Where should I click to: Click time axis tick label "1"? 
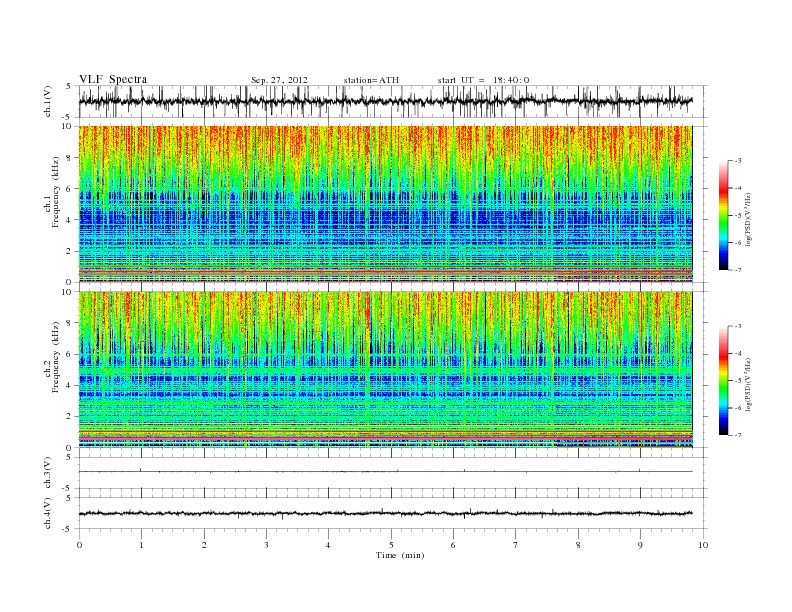pyautogui.click(x=141, y=545)
